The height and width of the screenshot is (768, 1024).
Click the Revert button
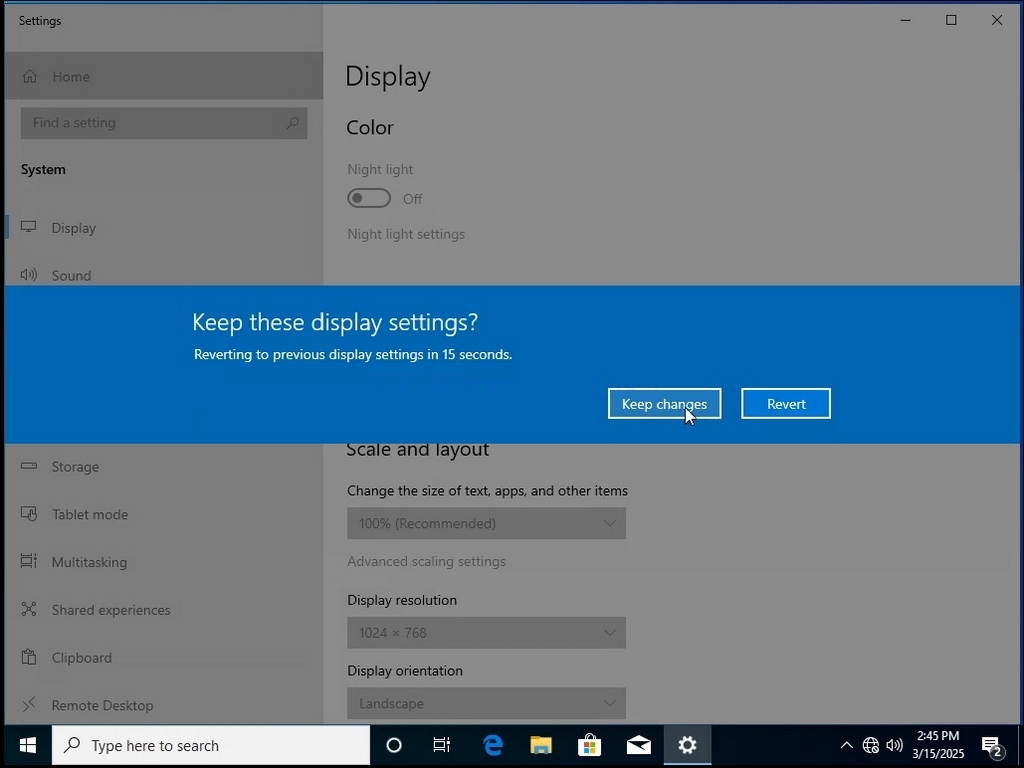tap(786, 404)
